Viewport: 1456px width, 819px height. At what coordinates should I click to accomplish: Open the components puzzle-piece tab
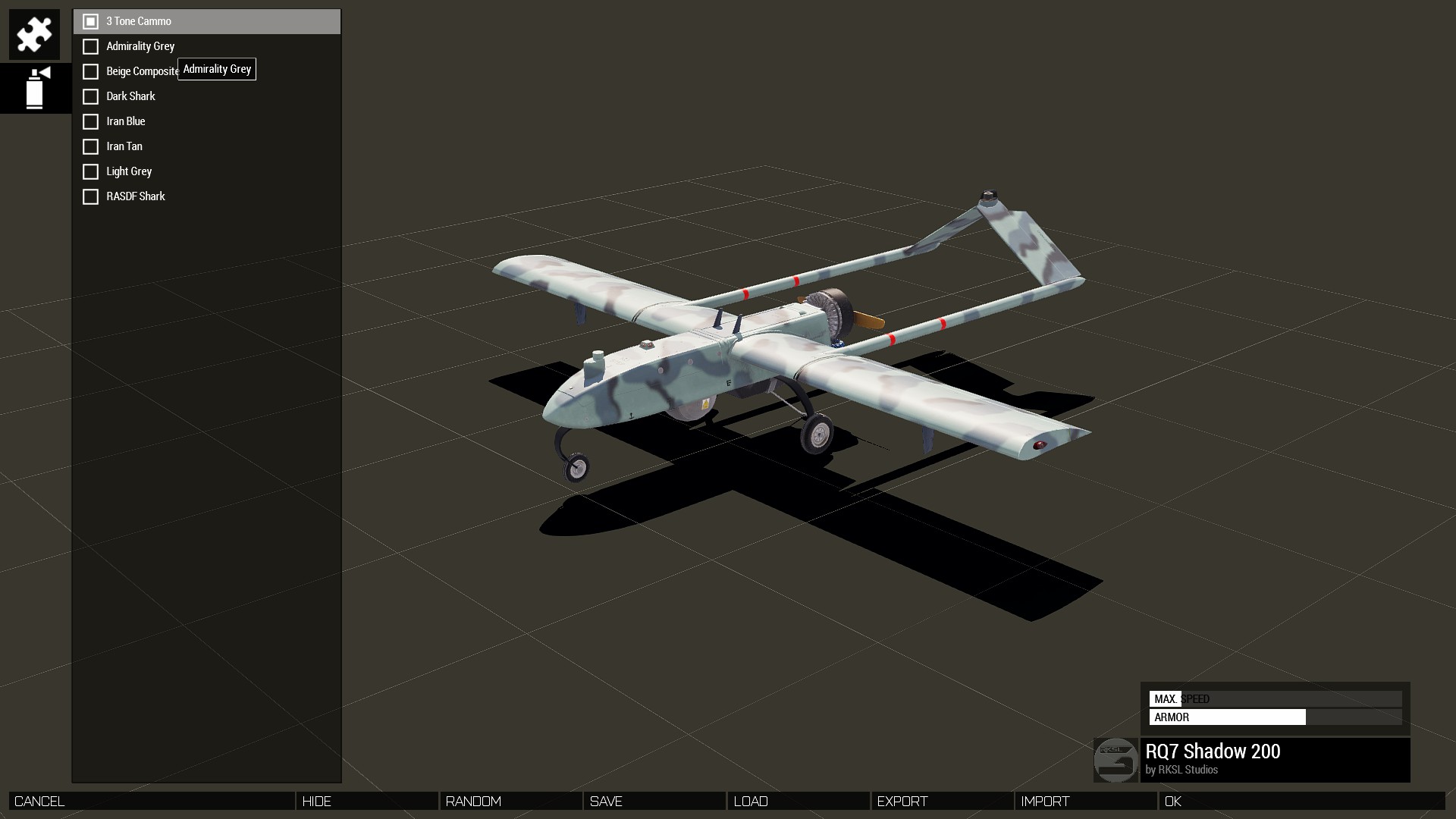point(34,34)
